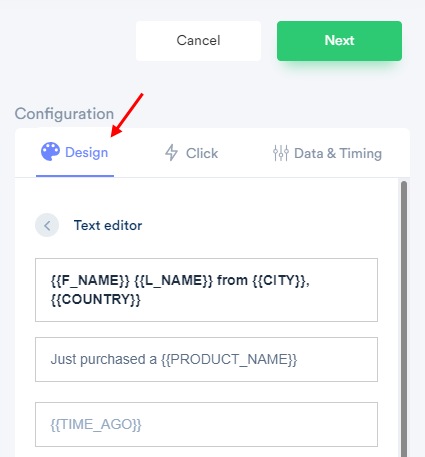Place cursor on the {{F_NAME}} token
Viewport: 425px width, 457px height.
[x=90, y=280]
